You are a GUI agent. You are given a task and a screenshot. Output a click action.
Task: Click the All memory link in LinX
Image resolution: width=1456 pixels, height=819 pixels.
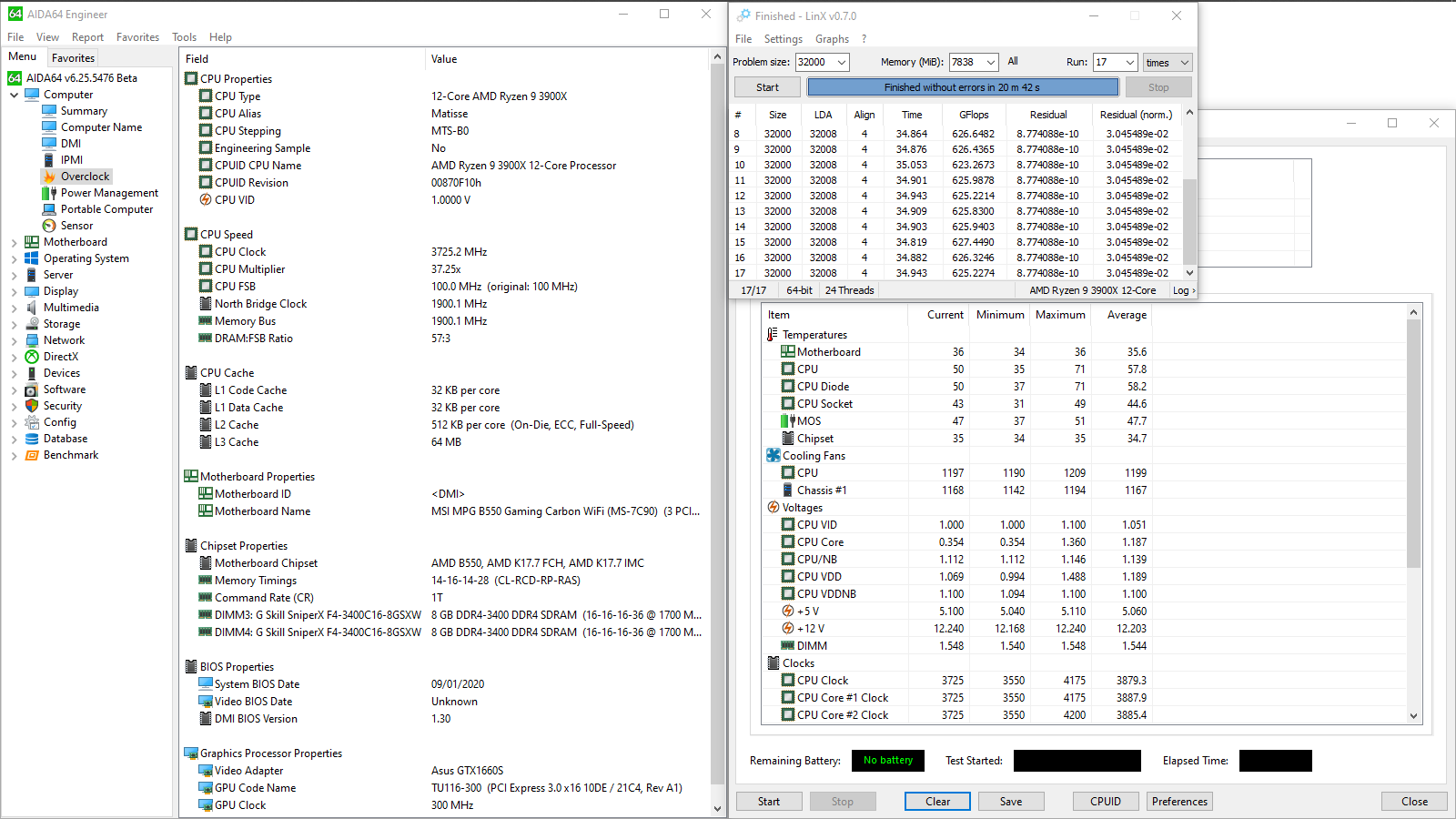1013,62
